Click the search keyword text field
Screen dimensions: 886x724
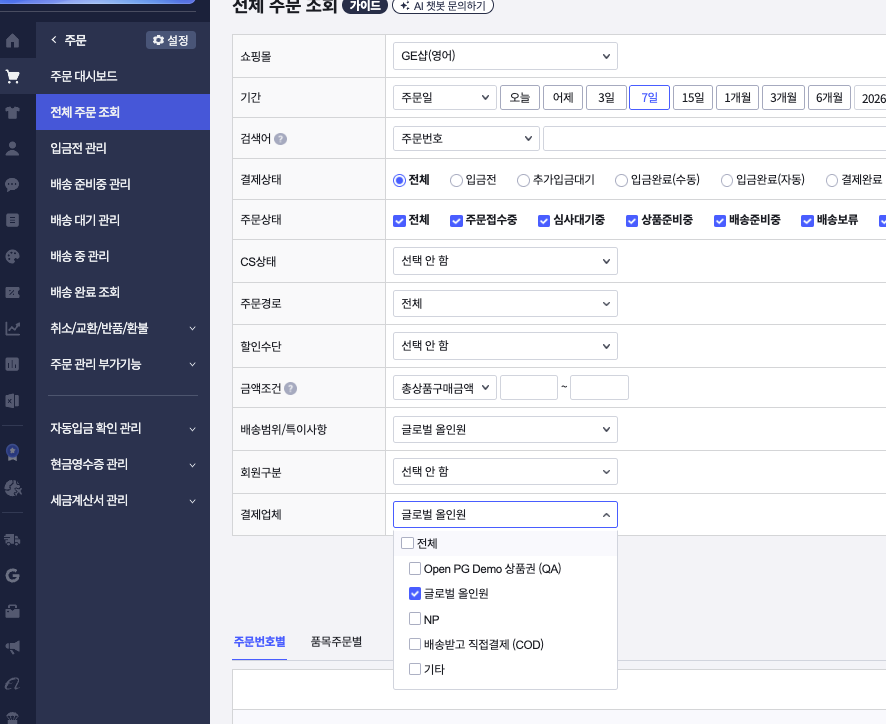tap(714, 138)
